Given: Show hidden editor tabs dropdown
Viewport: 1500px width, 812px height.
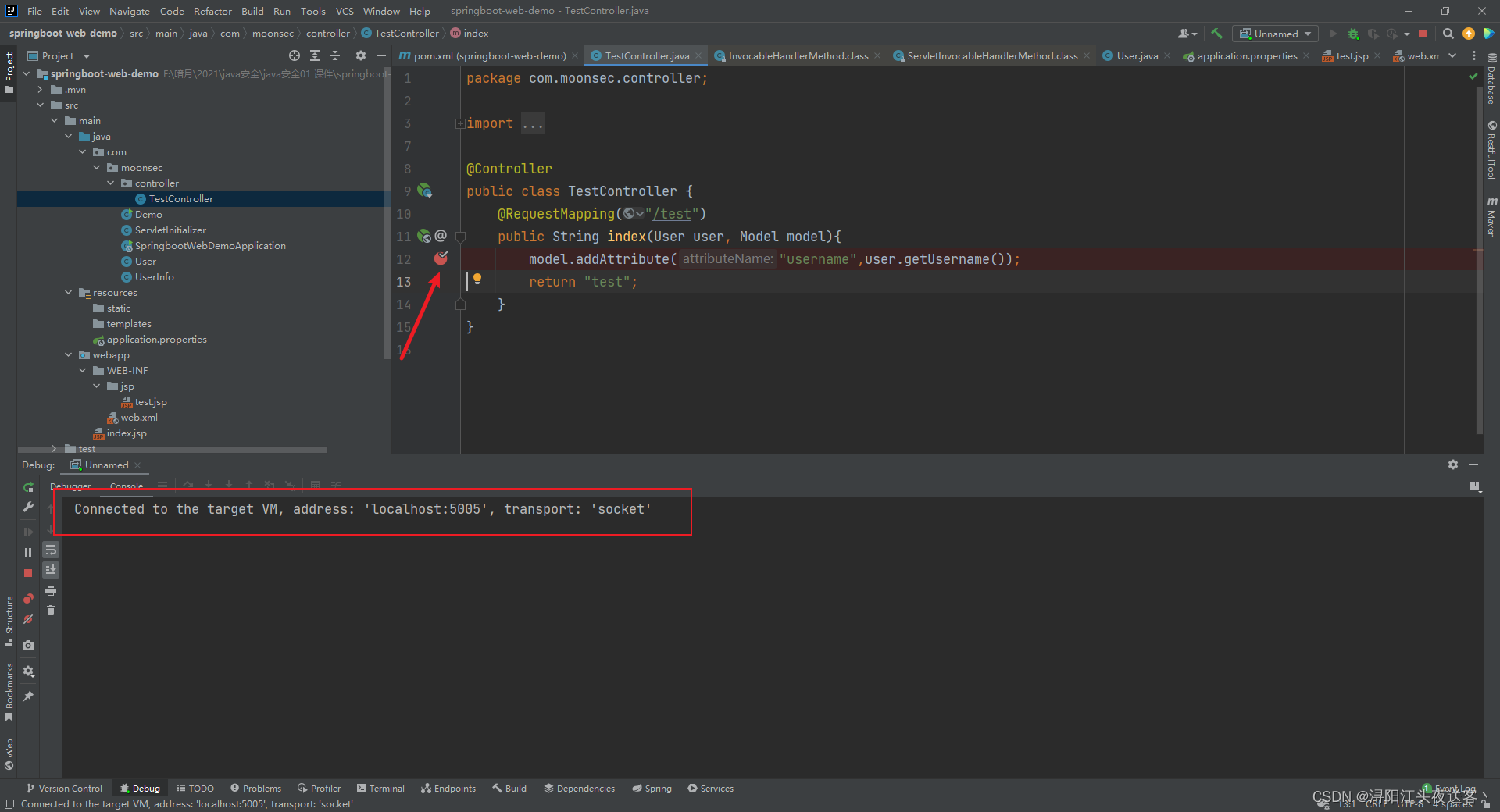Looking at the screenshot, I should (1452, 55).
